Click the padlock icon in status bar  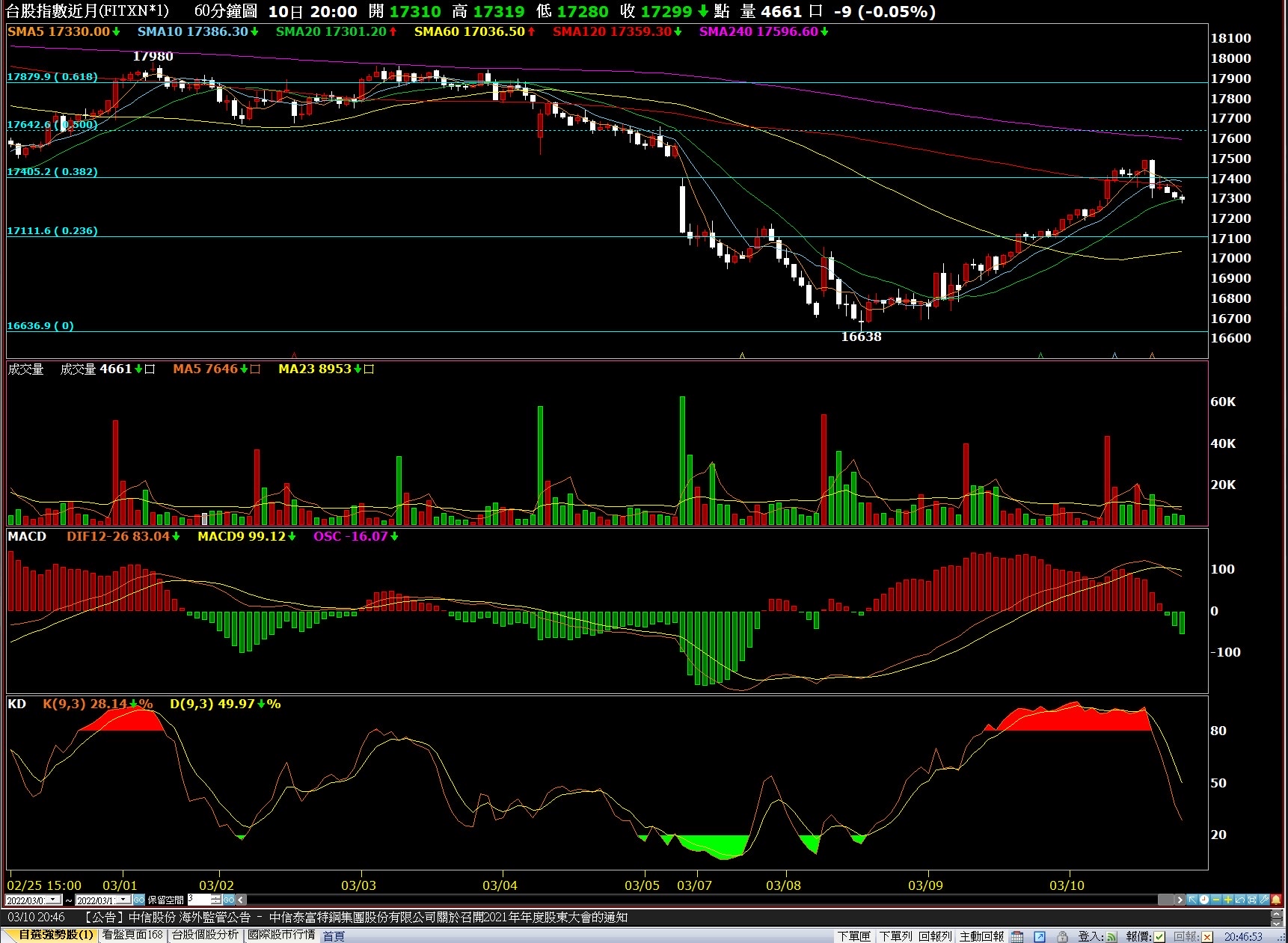click(x=1062, y=936)
